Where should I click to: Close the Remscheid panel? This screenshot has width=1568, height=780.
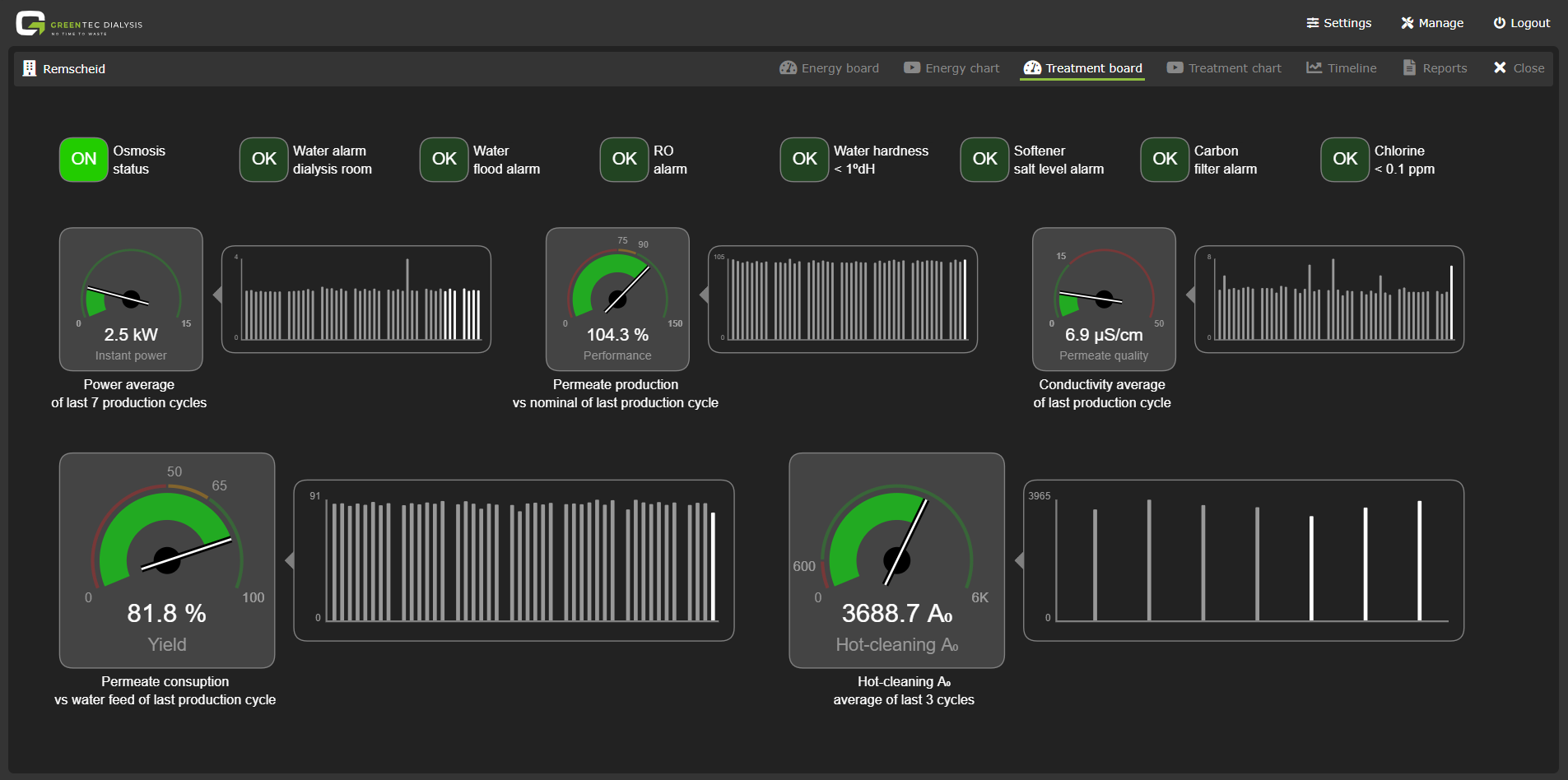point(1519,68)
